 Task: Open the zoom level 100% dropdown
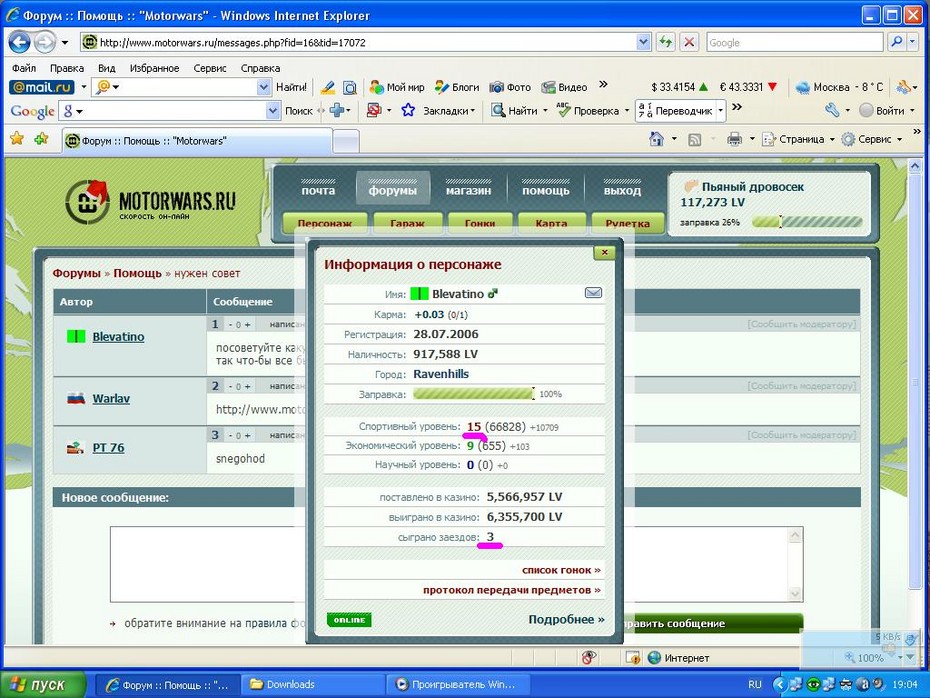(900, 658)
